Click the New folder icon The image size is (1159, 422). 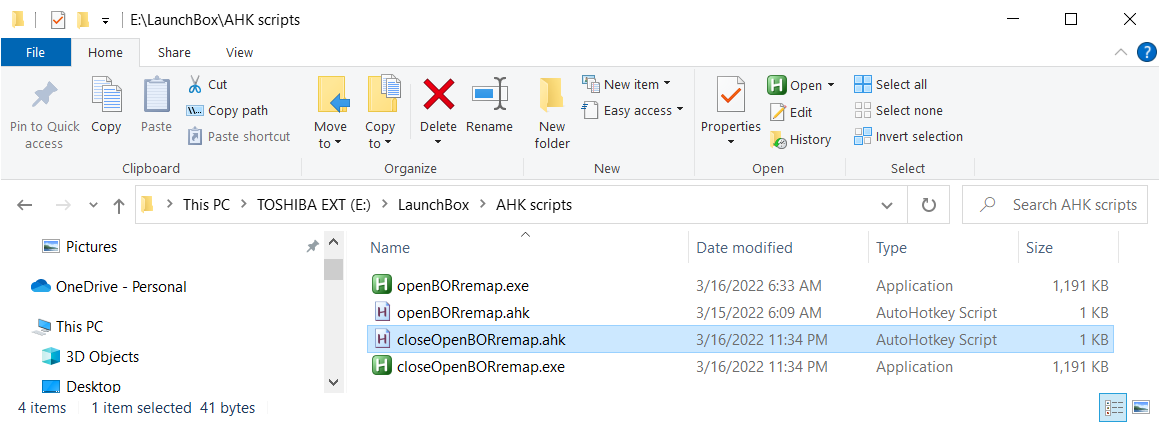(x=552, y=95)
